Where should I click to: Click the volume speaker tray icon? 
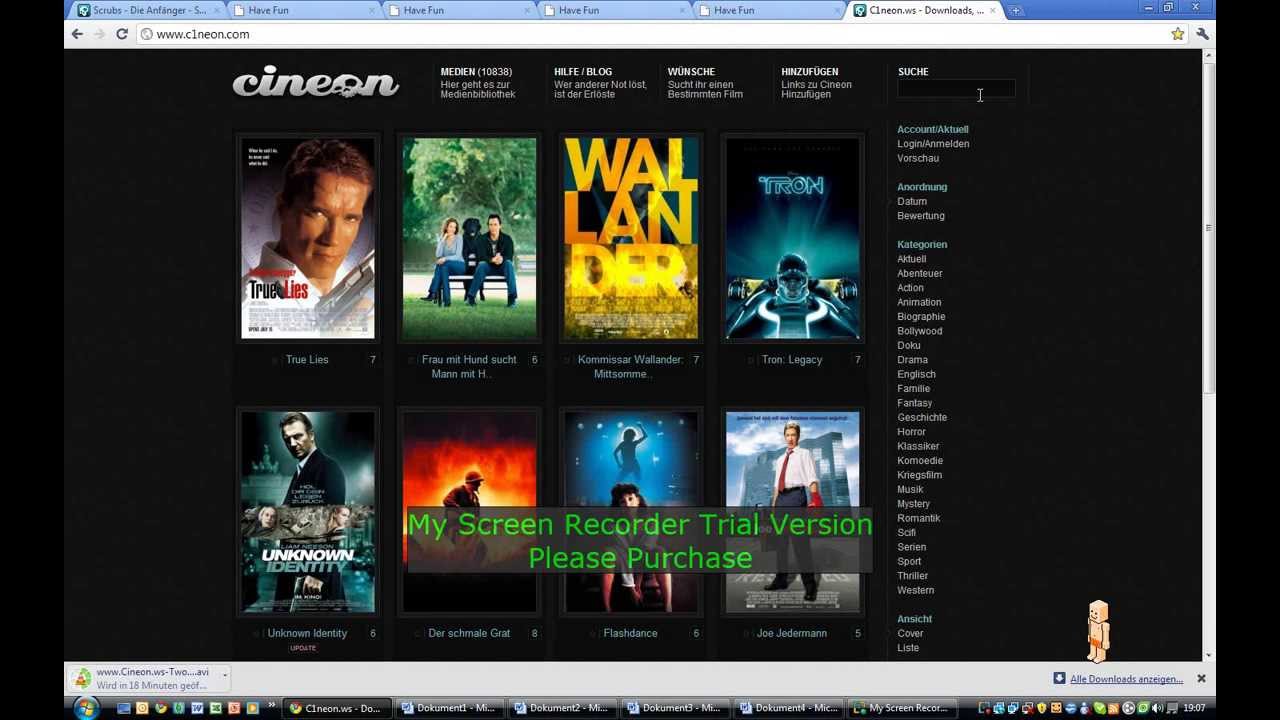click(x=1157, y=708)
